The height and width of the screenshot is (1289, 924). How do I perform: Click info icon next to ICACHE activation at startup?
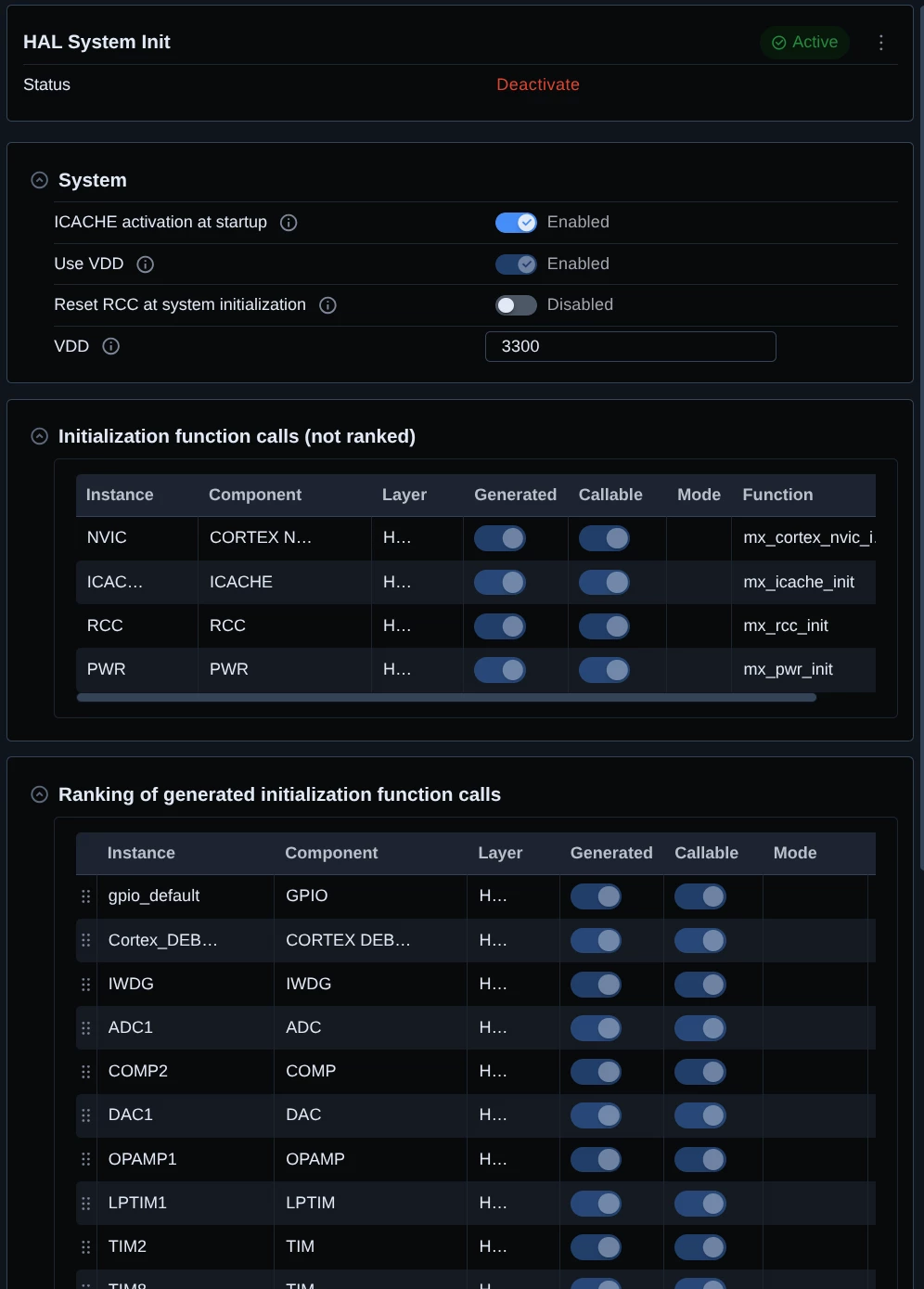289,223
